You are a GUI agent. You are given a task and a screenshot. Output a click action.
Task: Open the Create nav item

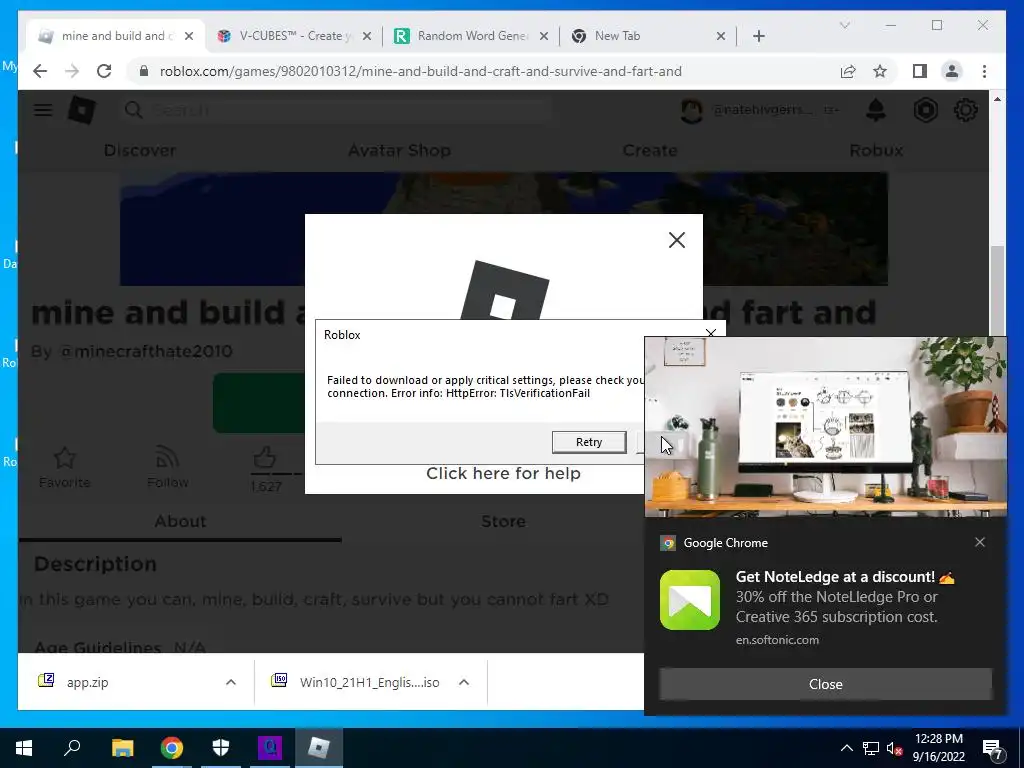coord(650,150)
